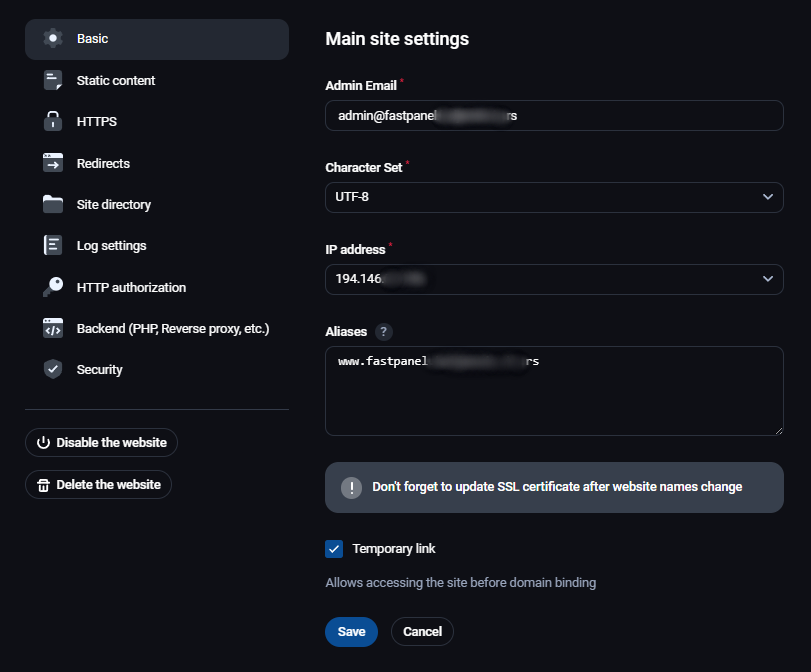Click inside the Aliases text area
Viewport: 811px width, 672px height.
[x=554, y=400]
